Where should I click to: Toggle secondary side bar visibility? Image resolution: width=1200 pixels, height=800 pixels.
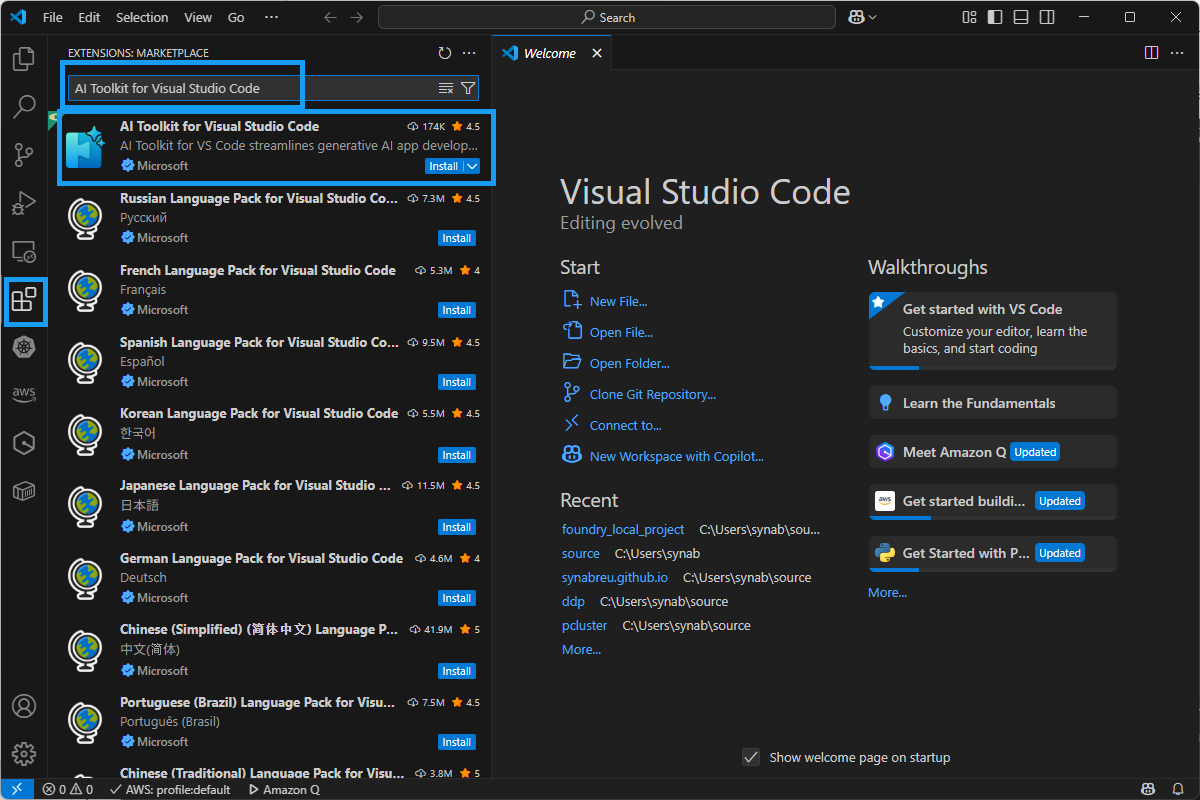click(x=1047, y=17)
